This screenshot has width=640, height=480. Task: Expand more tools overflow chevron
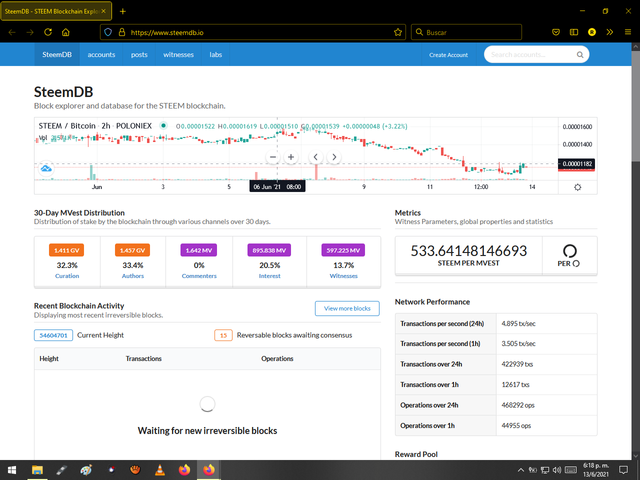pos(610,32)
